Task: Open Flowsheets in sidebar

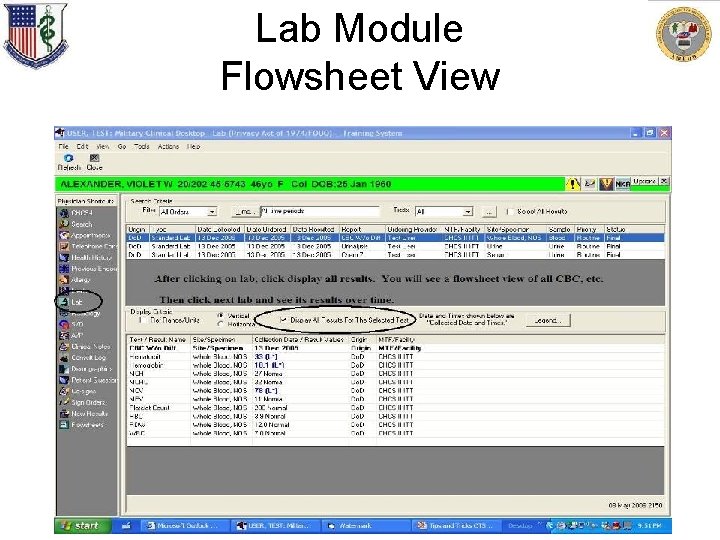Action: 82,425
